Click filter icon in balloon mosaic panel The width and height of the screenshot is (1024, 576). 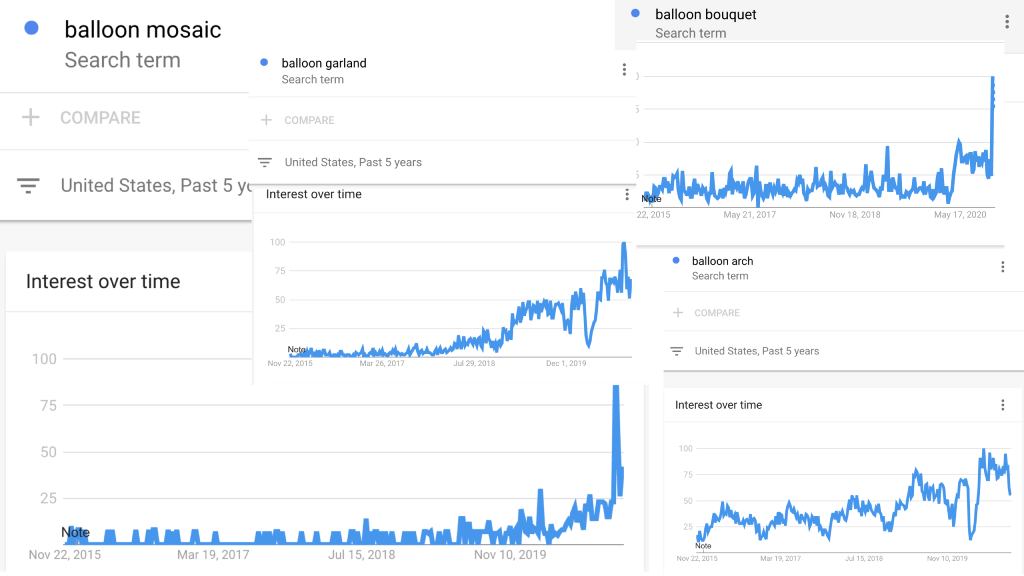(x=28, y=186)
